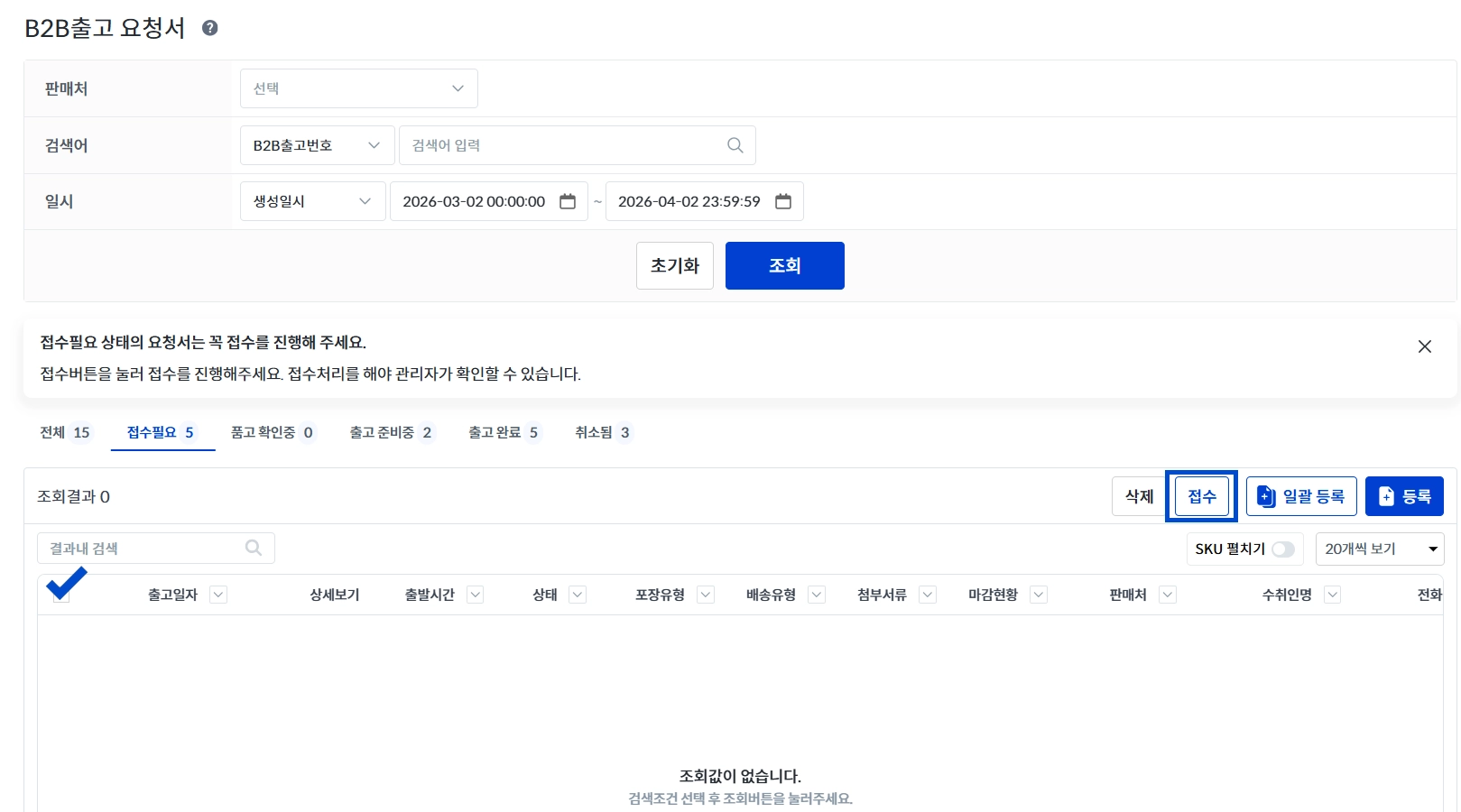This screenshot has height=812, width=1461.
Task: Expand the 수취인명 column filter
Action: tap(1333, 595)
